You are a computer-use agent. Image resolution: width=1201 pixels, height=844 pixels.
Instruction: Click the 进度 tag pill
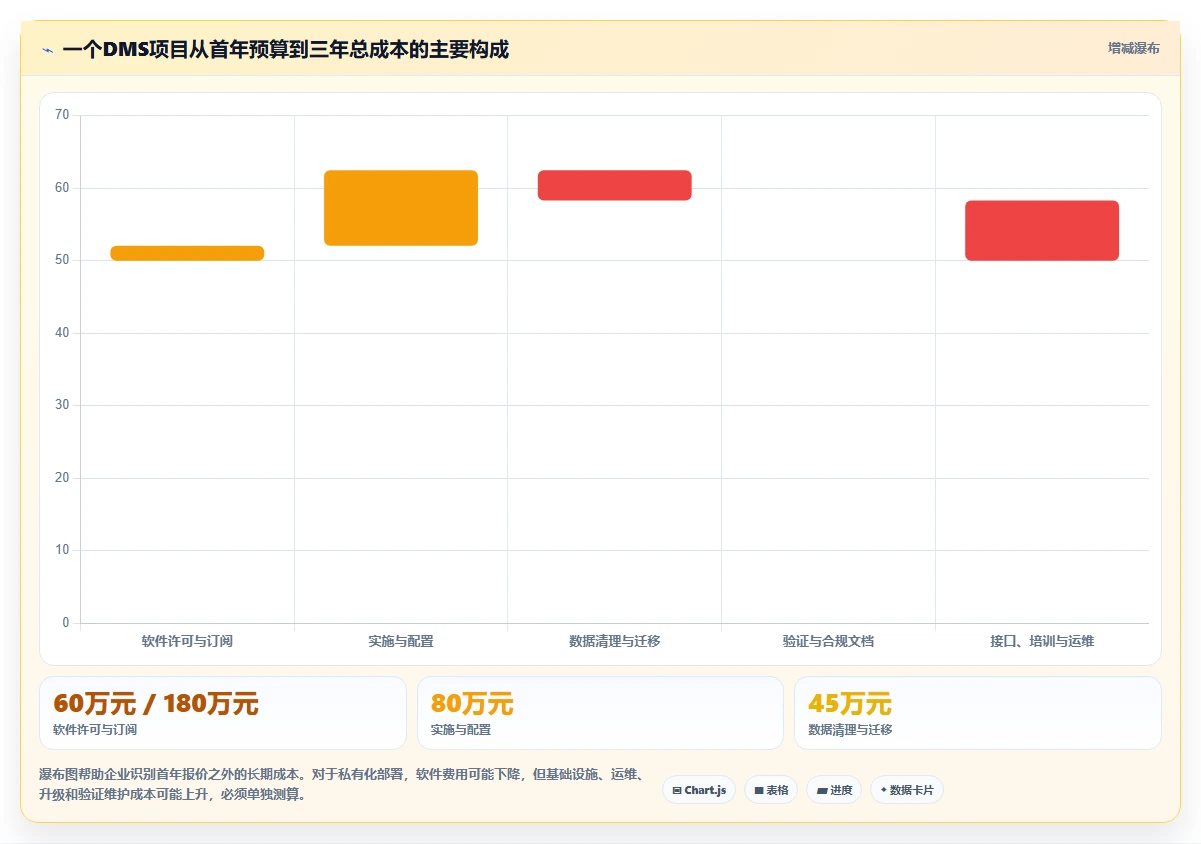(x=834, y=790)
